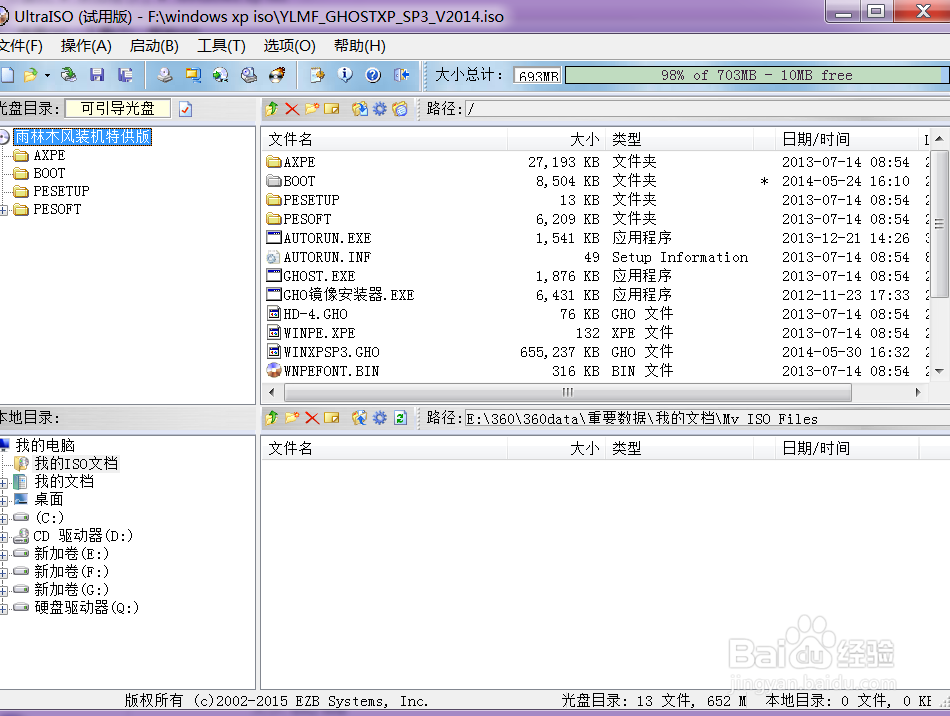Screen dimensions: 950x716
Task: Click the blue information bubble icon
Action: 345,75
